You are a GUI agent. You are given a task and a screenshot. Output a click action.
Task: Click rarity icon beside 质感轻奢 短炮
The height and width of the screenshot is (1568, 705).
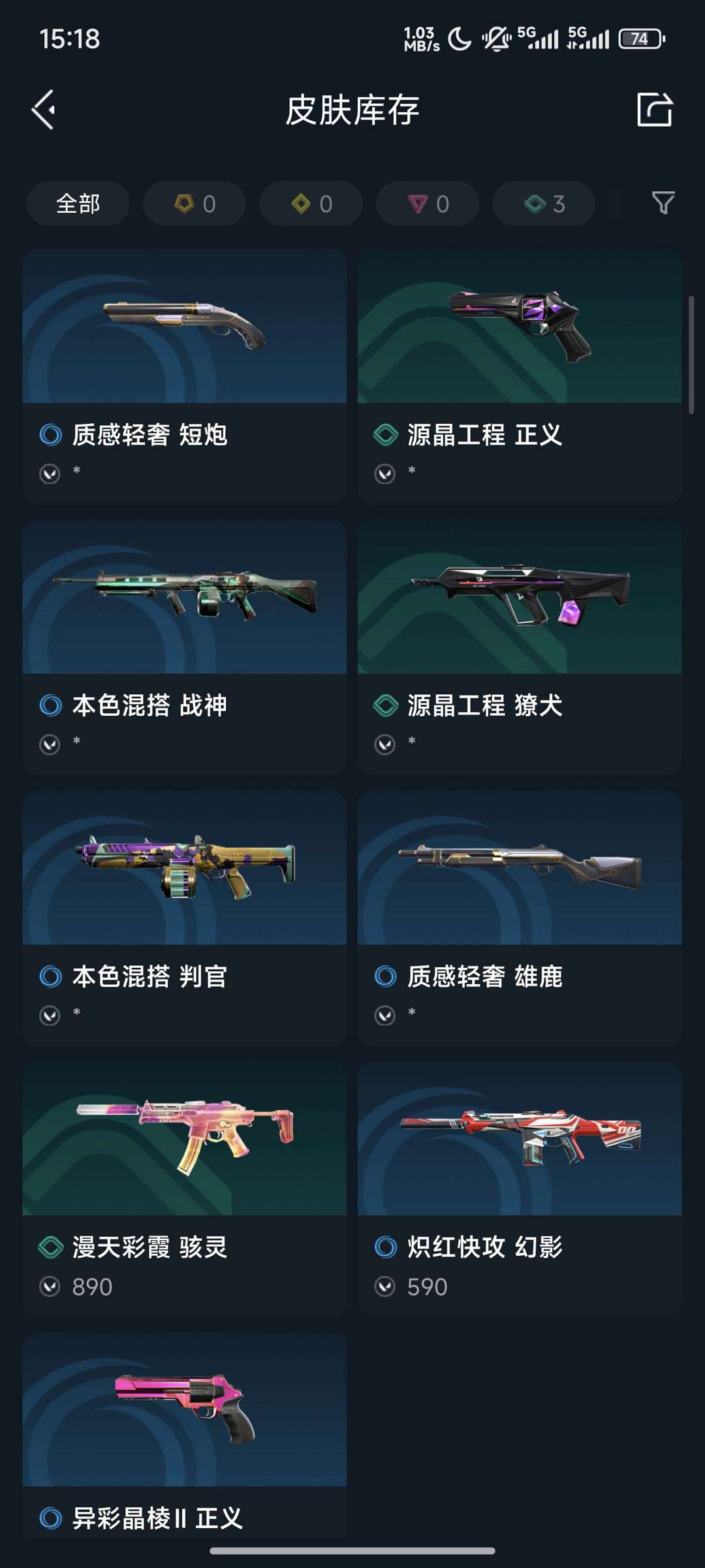click(50, 434)
